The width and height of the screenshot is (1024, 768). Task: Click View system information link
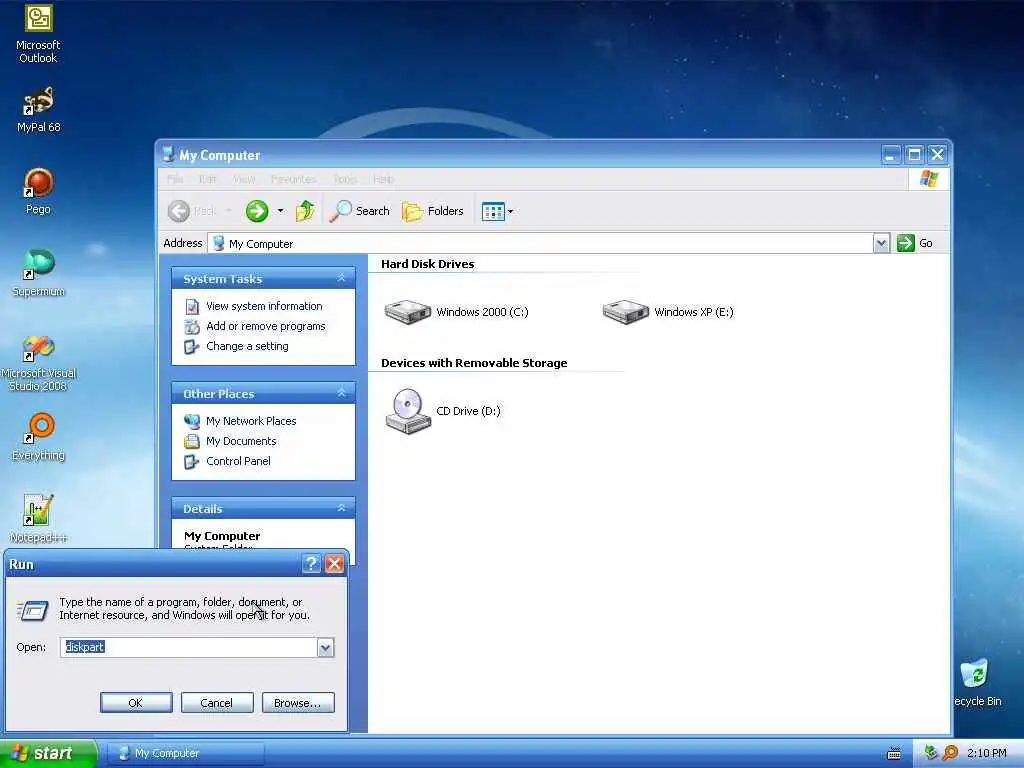tap(264, 306)
